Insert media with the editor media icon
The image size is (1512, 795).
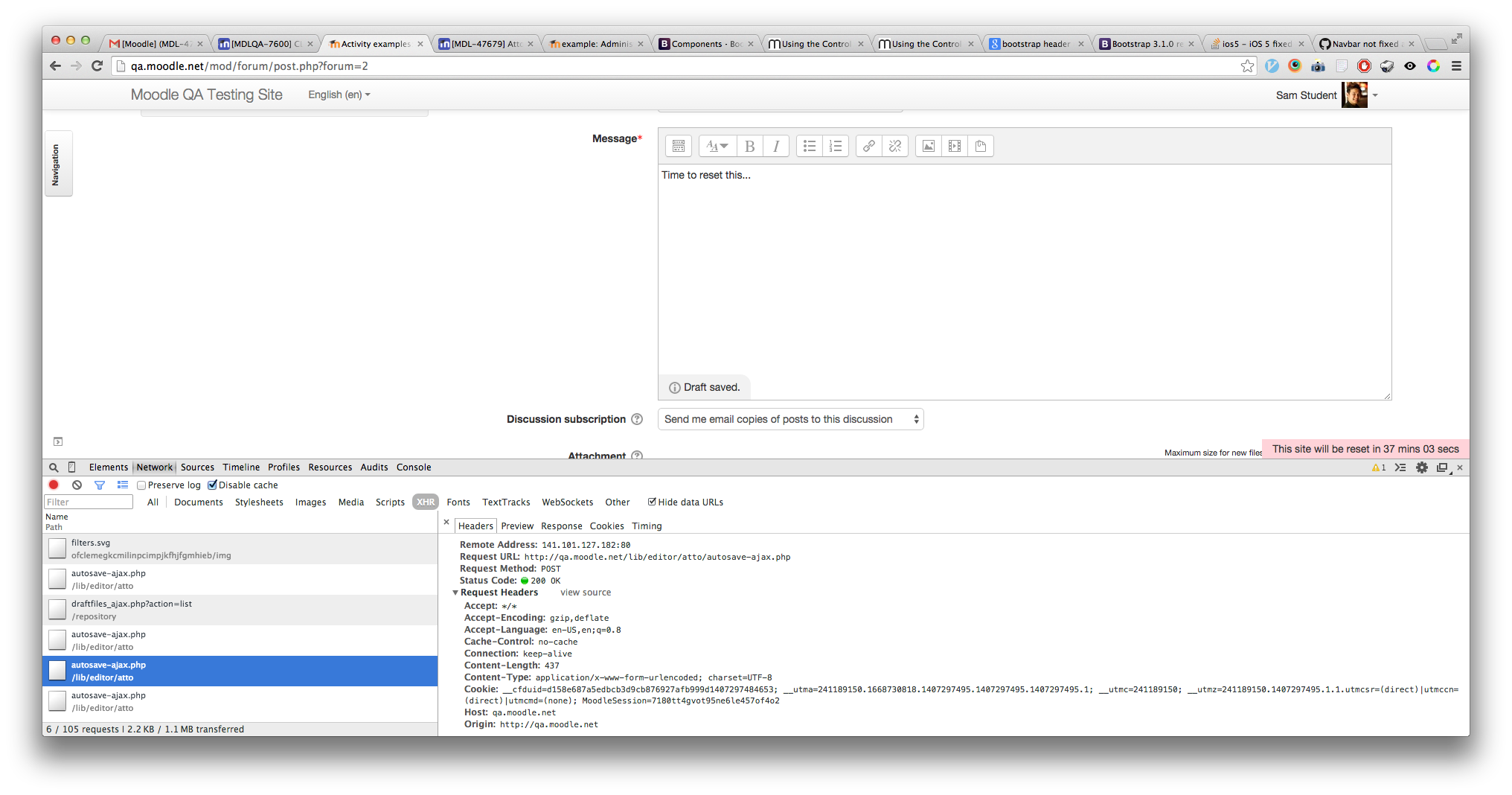(955, 146)
